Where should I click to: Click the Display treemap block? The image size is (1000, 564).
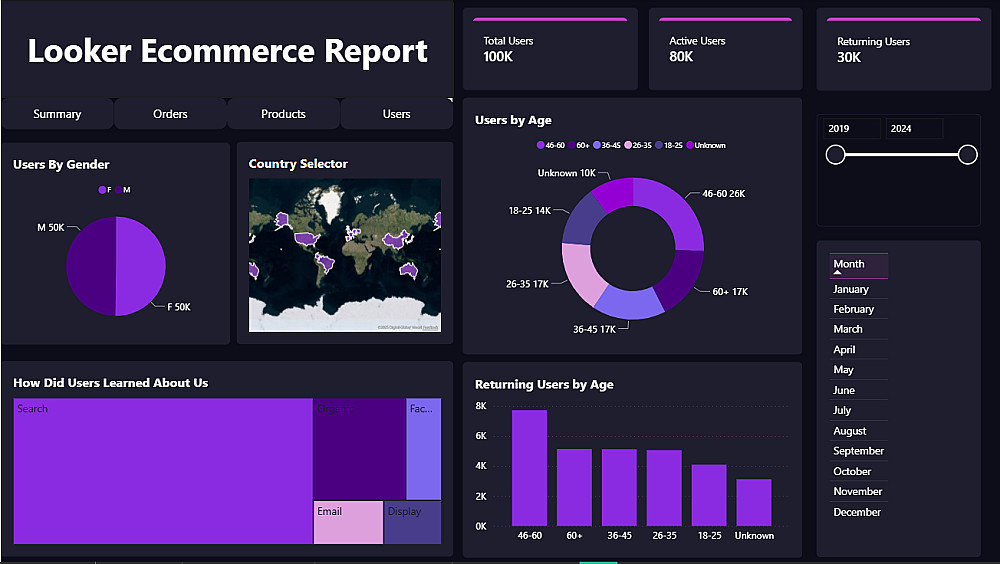pyautogui.click(x=413, y=523)
